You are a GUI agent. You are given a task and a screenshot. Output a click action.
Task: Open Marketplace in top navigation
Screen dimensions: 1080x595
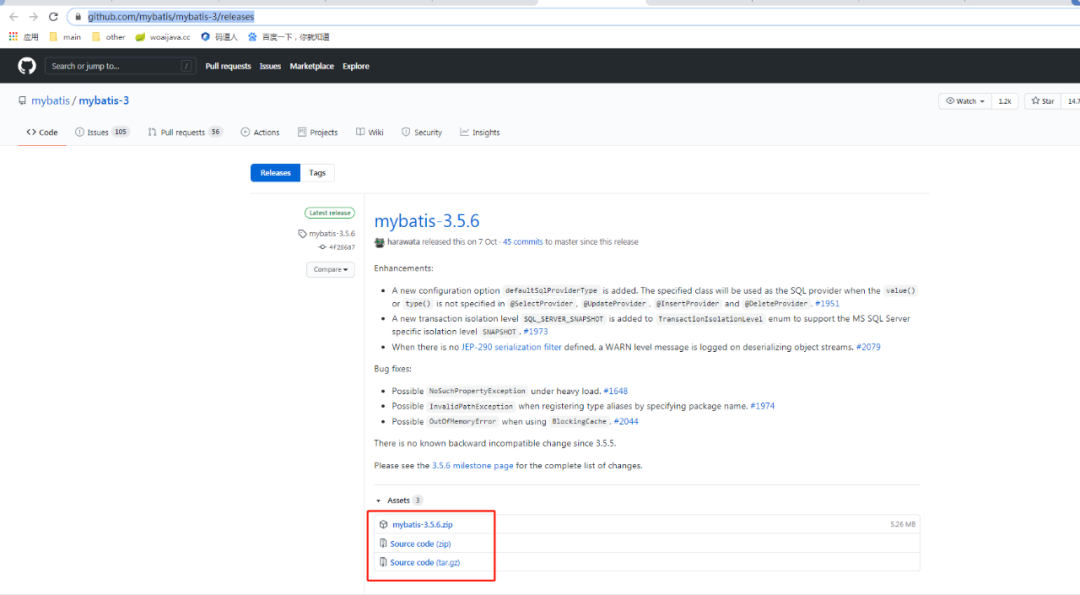click(x=311, y=66)
